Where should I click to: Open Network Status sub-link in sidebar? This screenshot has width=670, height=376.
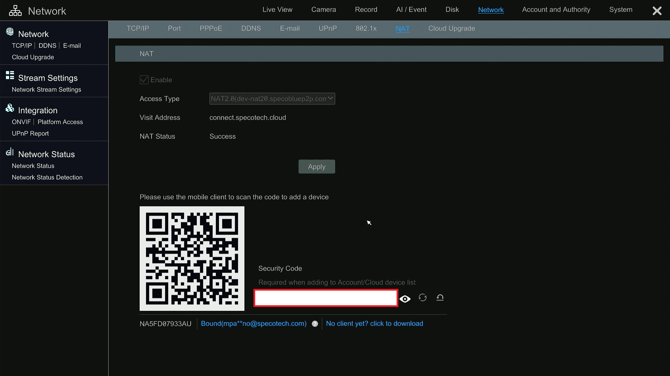pyautogui.click(x=33, y=166)
